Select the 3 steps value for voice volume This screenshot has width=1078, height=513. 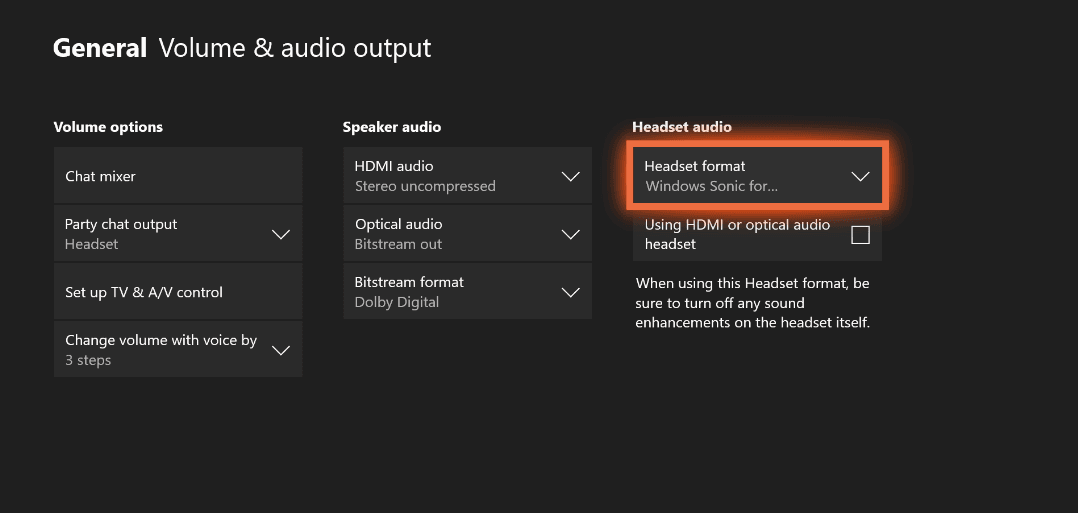point(88,361)
